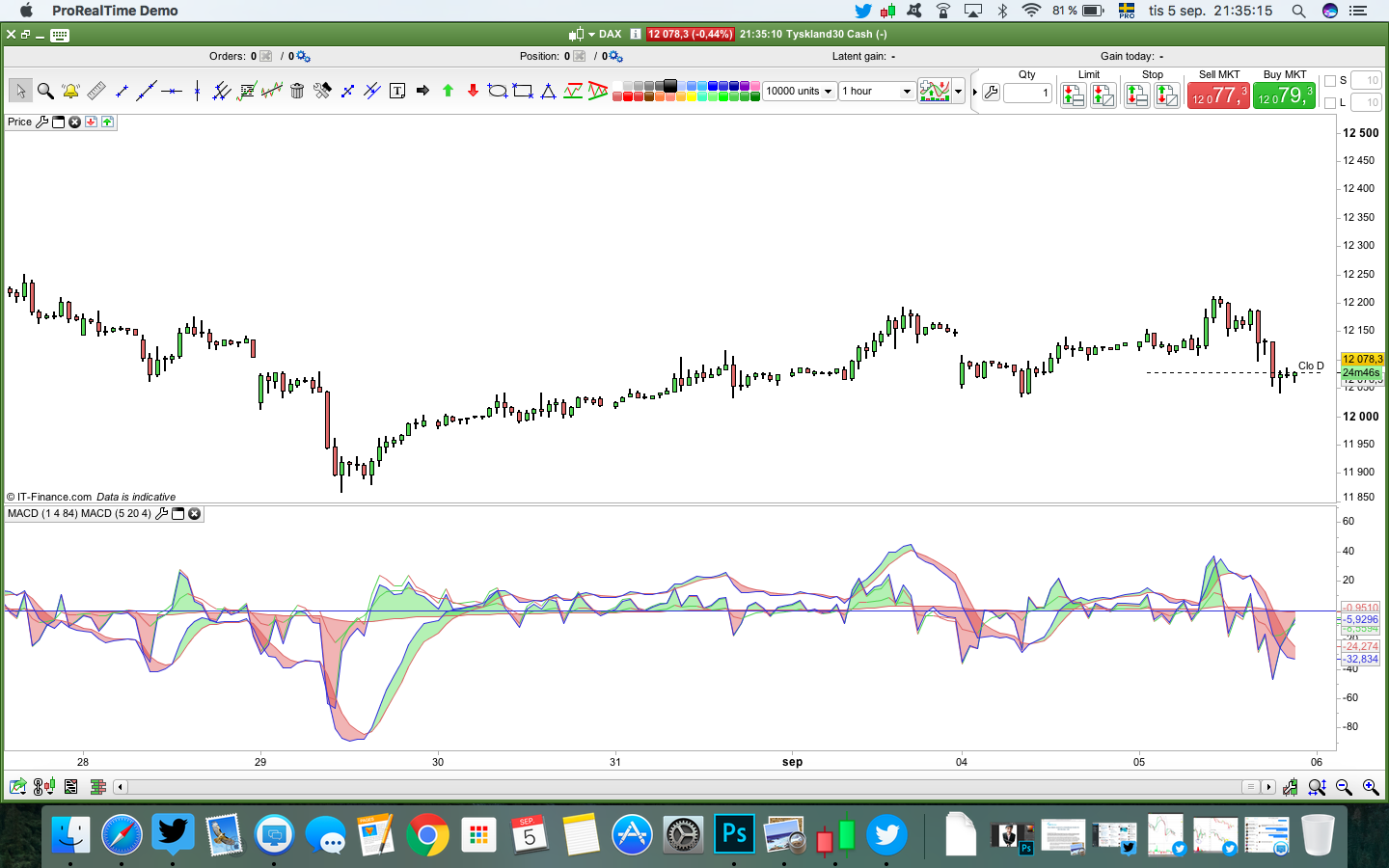
Task: Remove the MACD indicator panel
Action: pyautogui.click(x=194, y=513)
